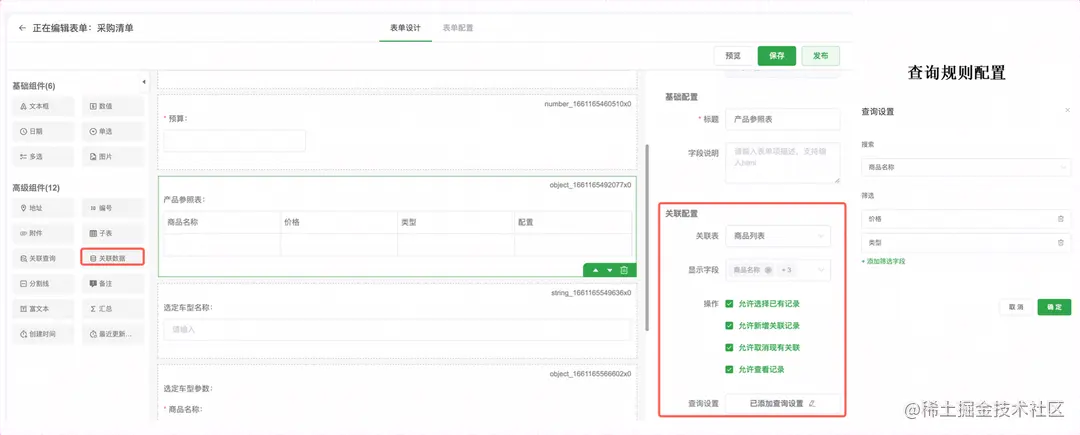Add the 子表 sub-table component
Screen dimensions: 1080x435
[x=113, y=233]
